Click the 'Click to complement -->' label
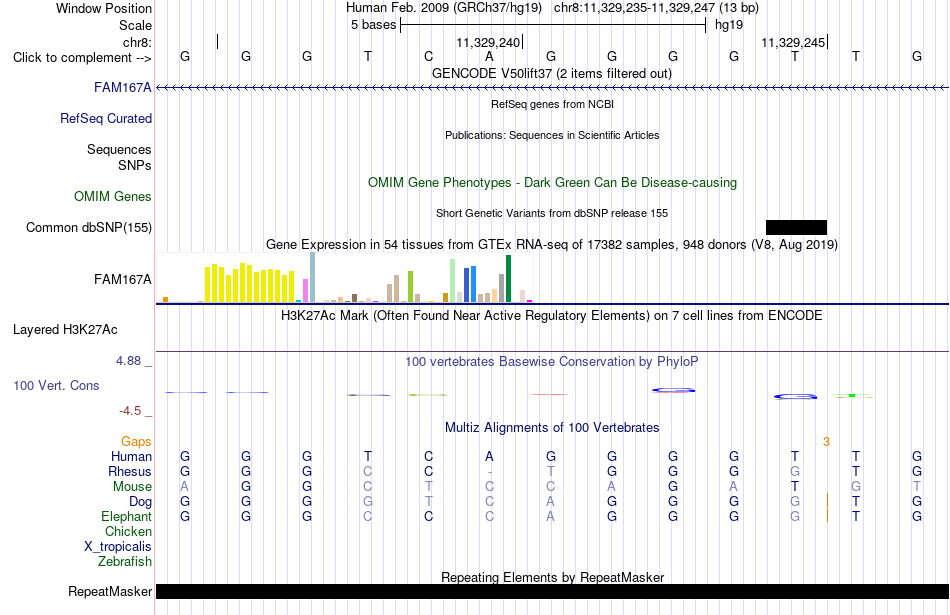This screenshot has width=950, height=615. click(x=82, y=58)
